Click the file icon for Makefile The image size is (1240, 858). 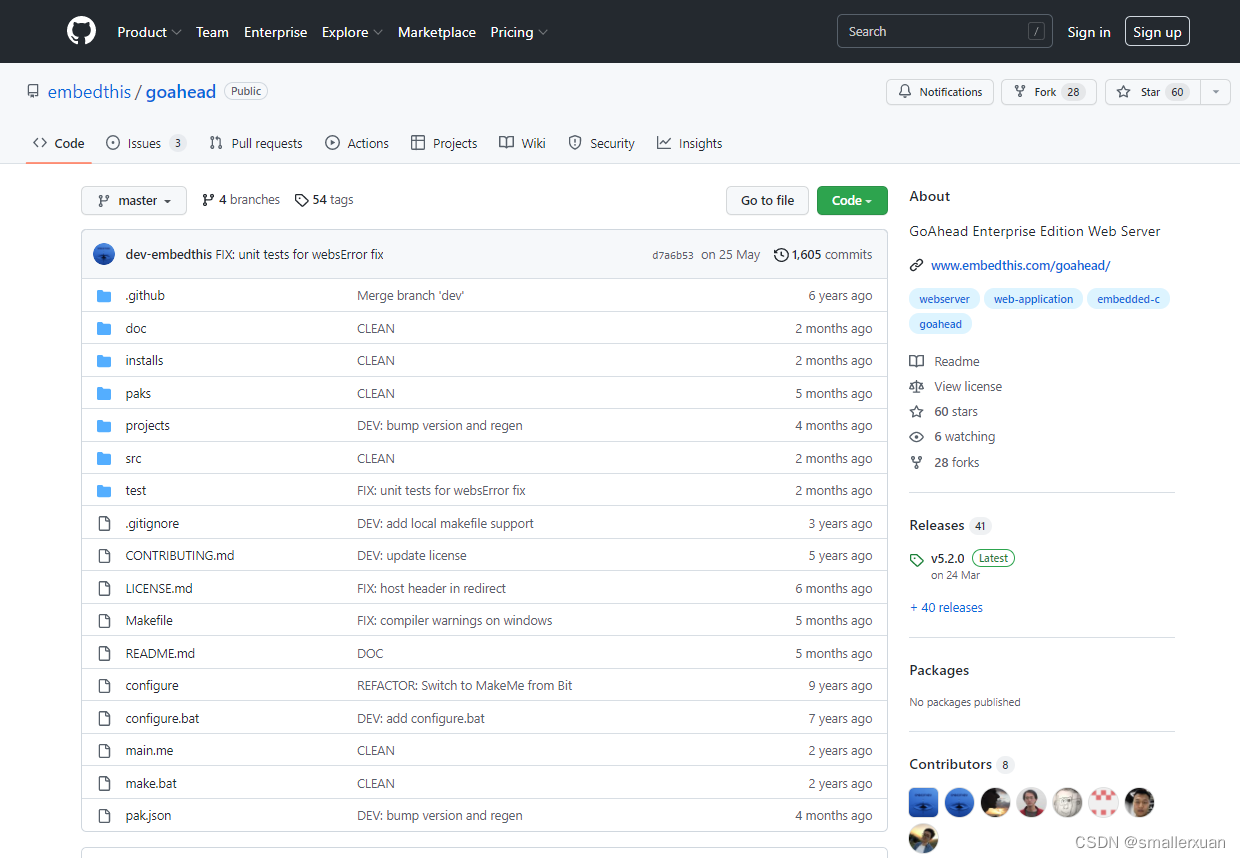pyautogui.click(x=104, y=621)
